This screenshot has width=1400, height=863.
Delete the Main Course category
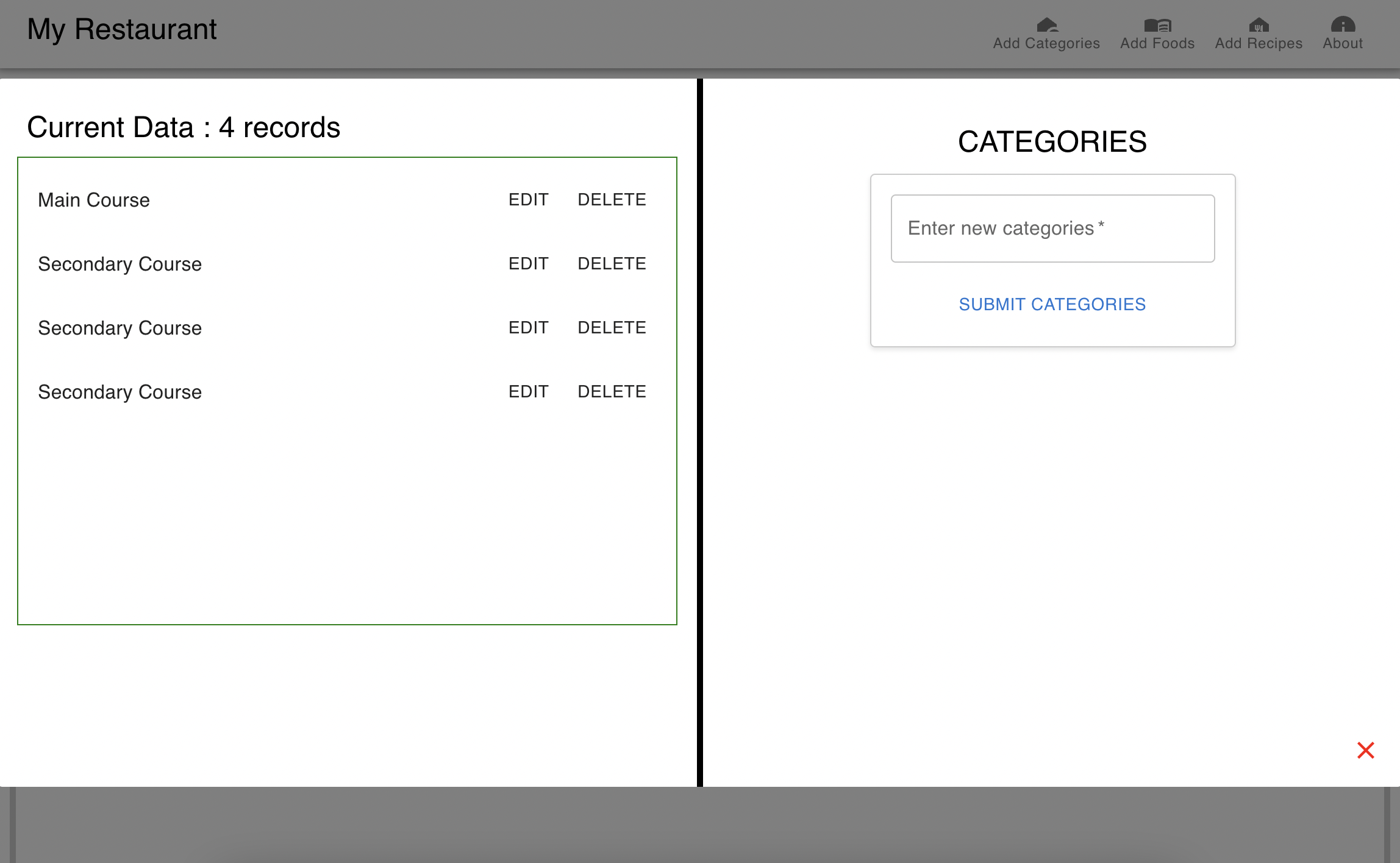(x=611, y=199)
